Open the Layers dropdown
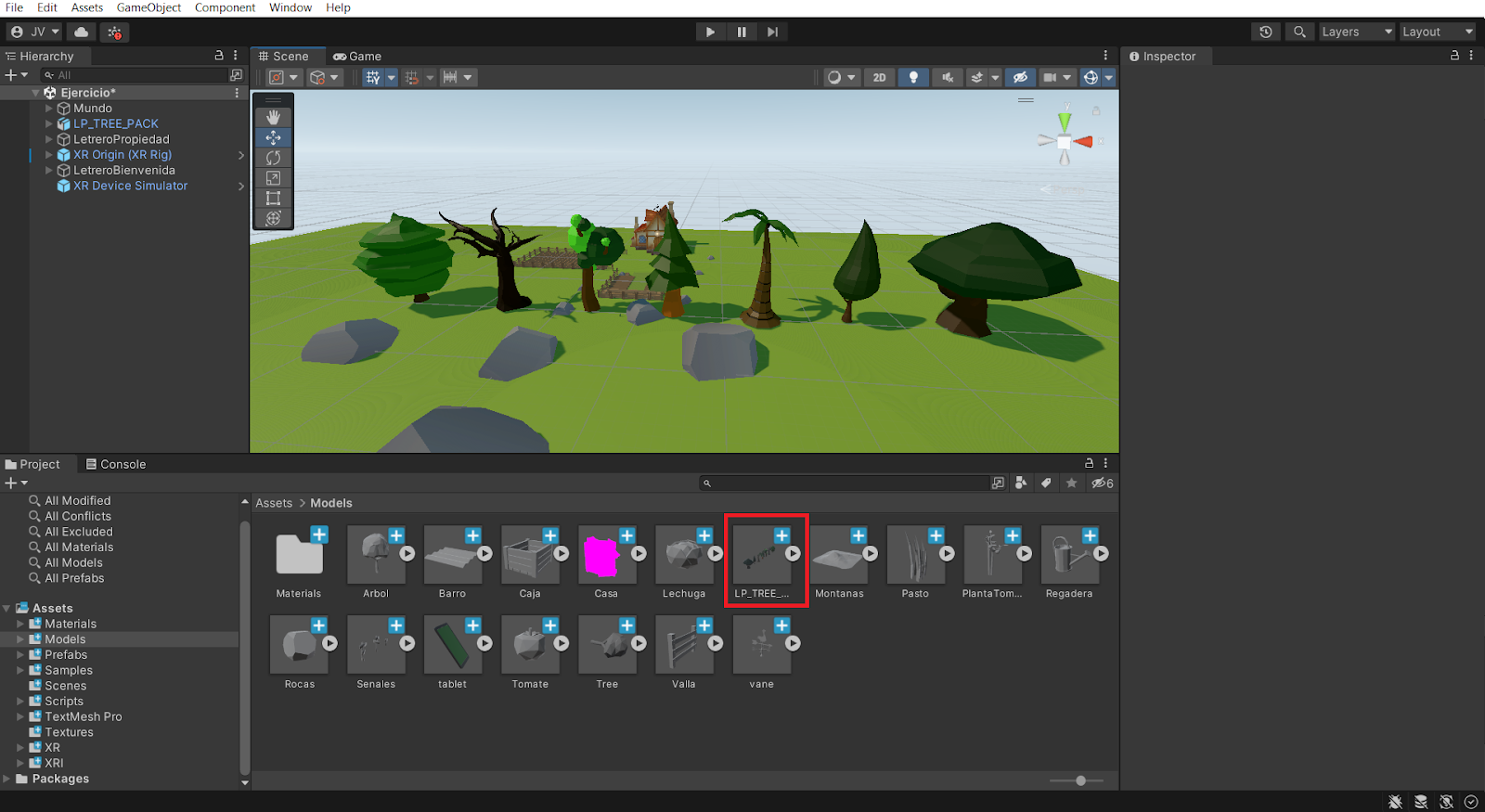The image size is (1485, 812). (x=1356, y=32)
